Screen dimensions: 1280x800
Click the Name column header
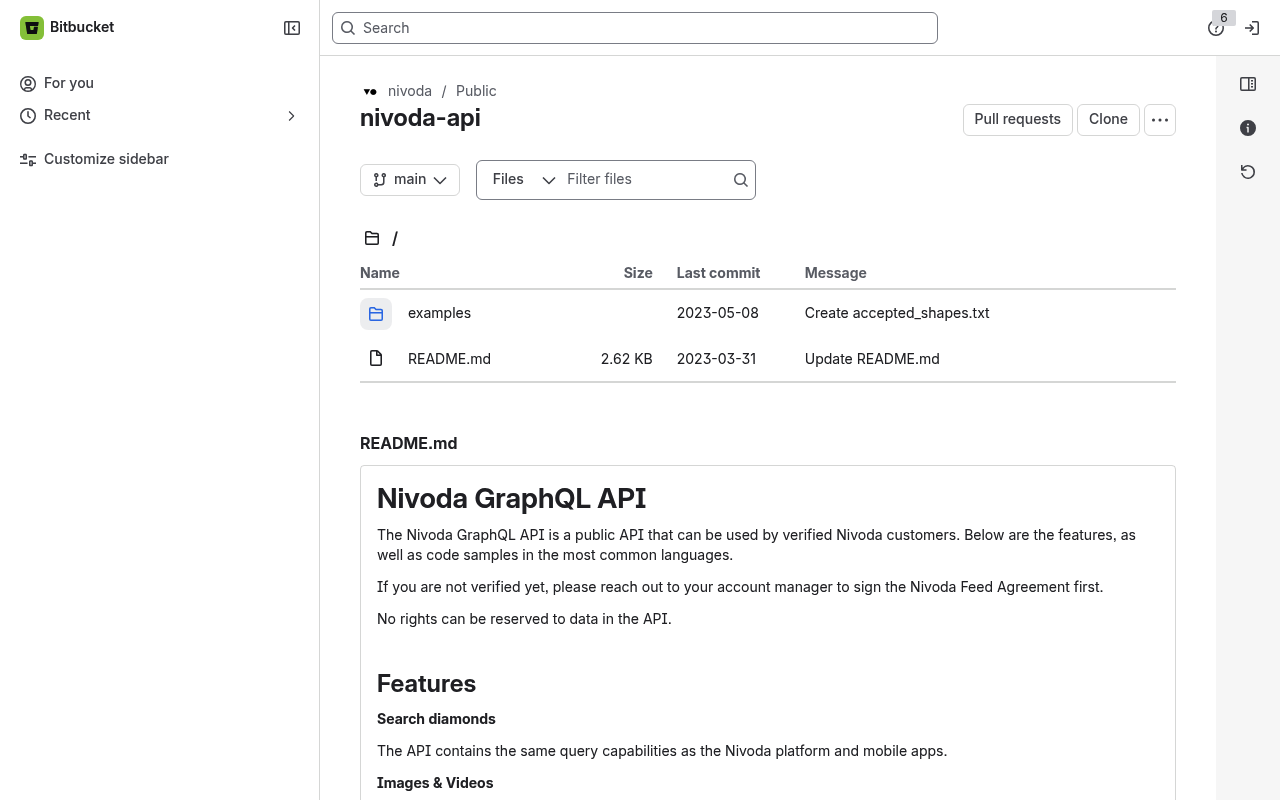(380, 273)
